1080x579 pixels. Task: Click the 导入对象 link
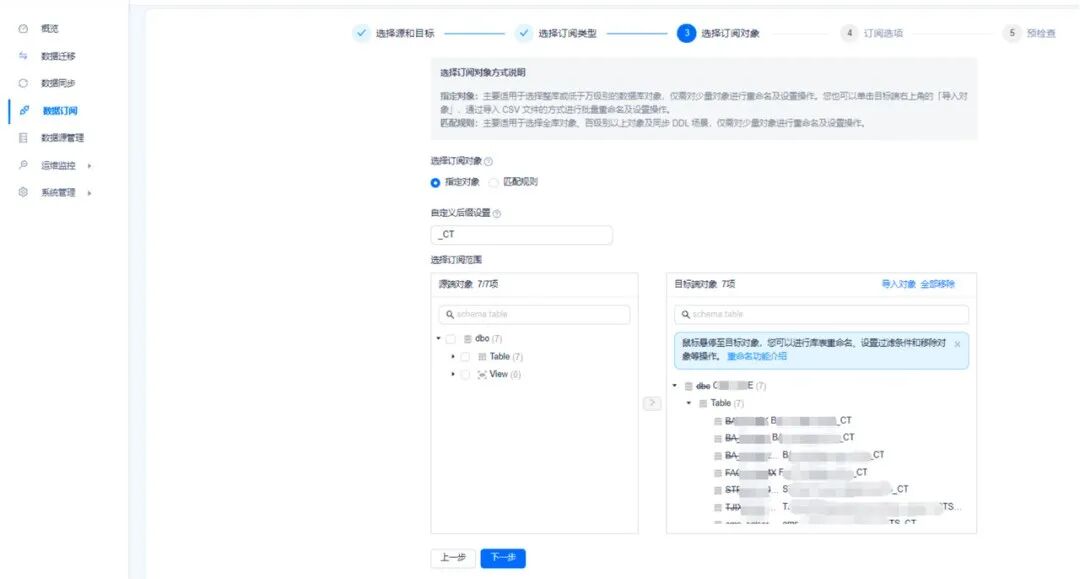point(899,284)
